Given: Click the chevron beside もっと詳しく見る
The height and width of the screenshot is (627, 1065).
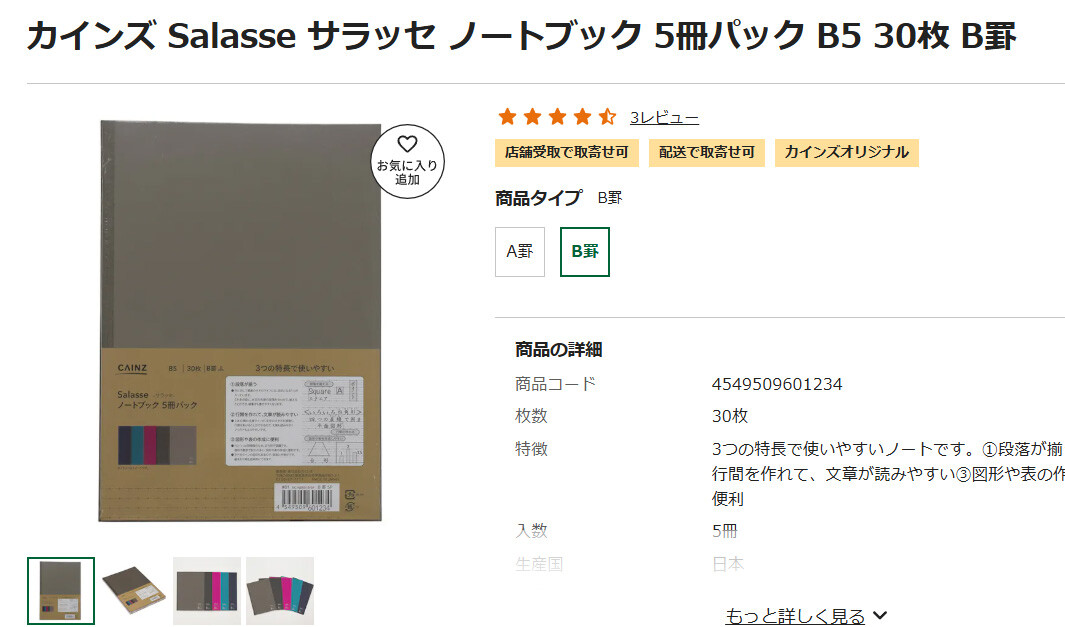Looking at the screenshot, I should (880, 615).
